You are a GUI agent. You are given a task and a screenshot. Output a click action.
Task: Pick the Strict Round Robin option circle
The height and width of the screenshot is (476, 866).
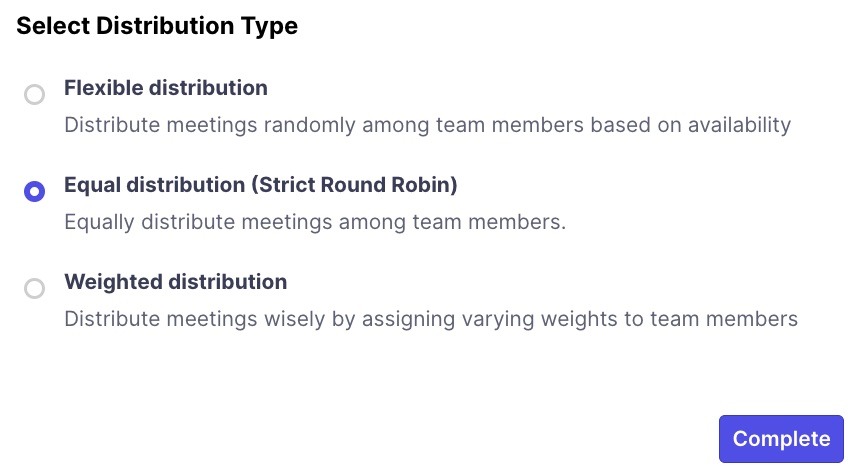click(34, 192)
